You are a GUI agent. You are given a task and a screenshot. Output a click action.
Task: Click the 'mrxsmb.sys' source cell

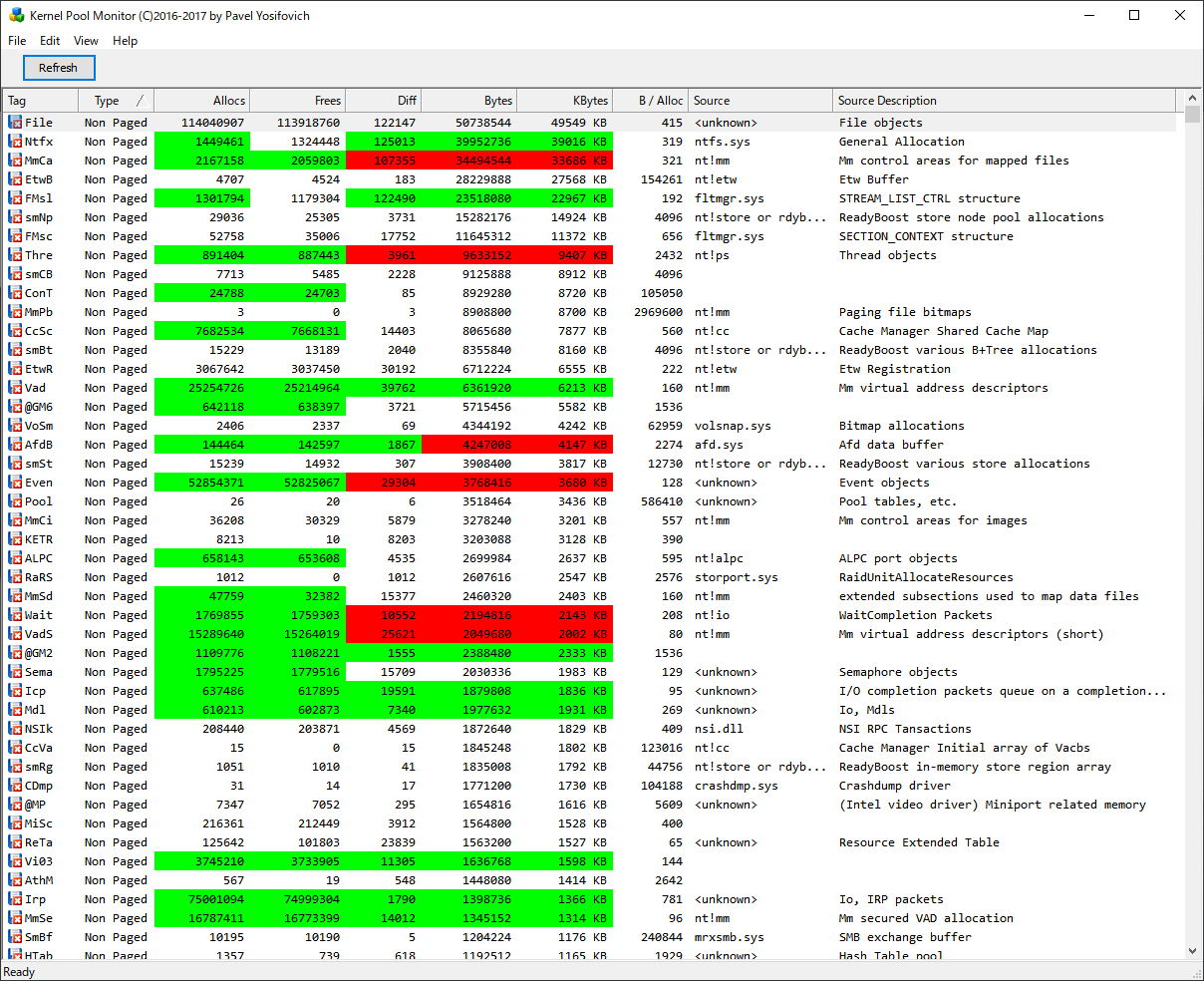click(730, 937)
